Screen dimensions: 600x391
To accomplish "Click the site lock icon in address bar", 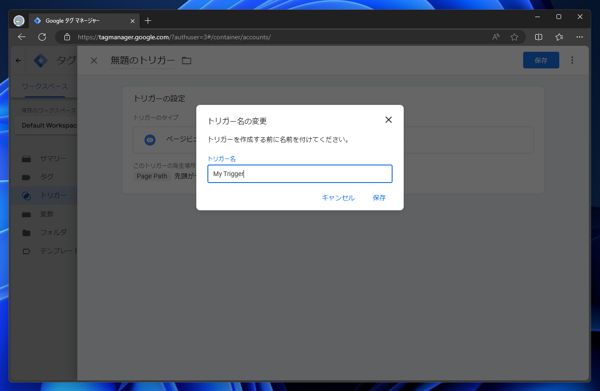I will point(67,37).
